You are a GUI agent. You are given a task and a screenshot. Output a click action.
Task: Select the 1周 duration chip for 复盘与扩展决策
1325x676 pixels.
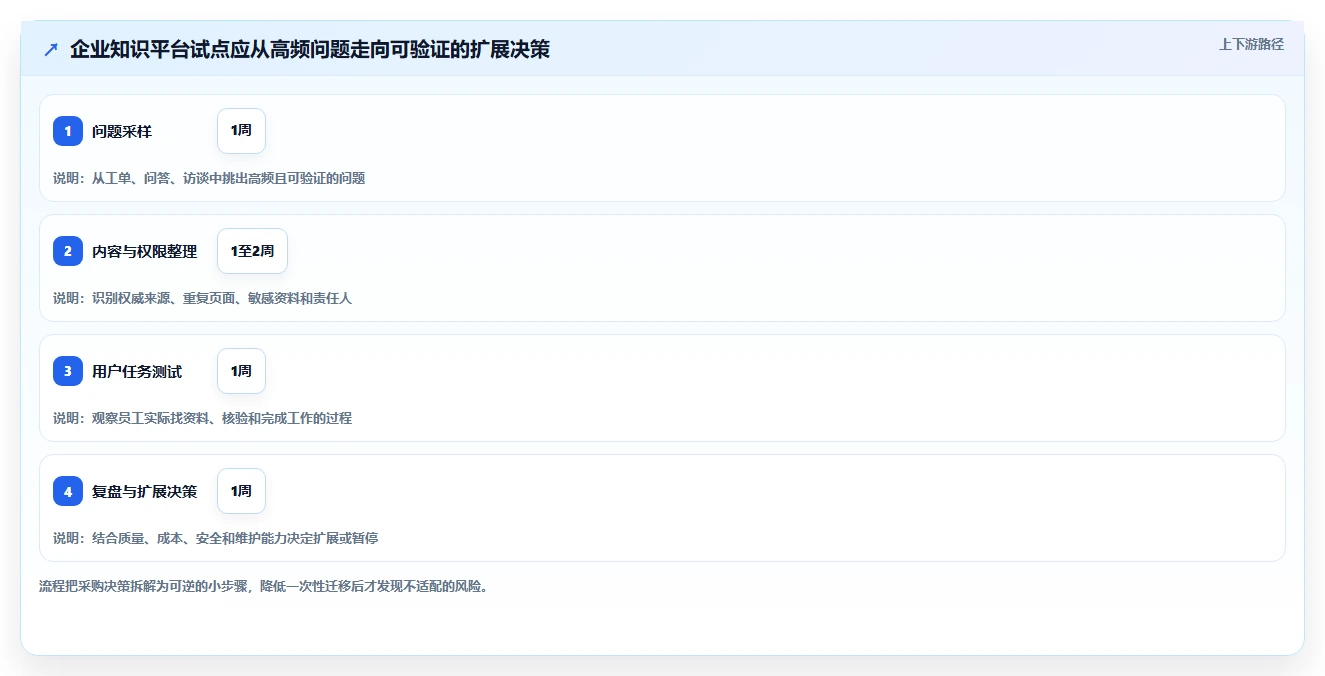coord(241,491)
